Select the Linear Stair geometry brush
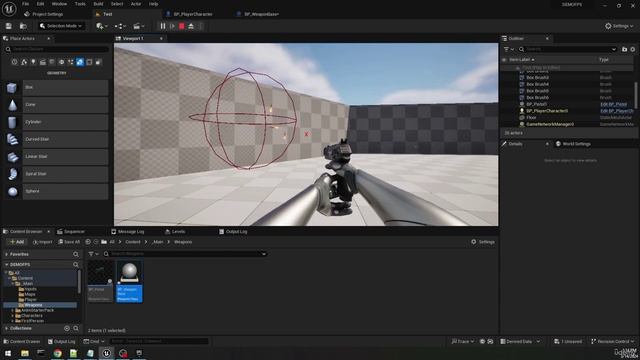This screenshot has width=640, height=360. (57, 157)
